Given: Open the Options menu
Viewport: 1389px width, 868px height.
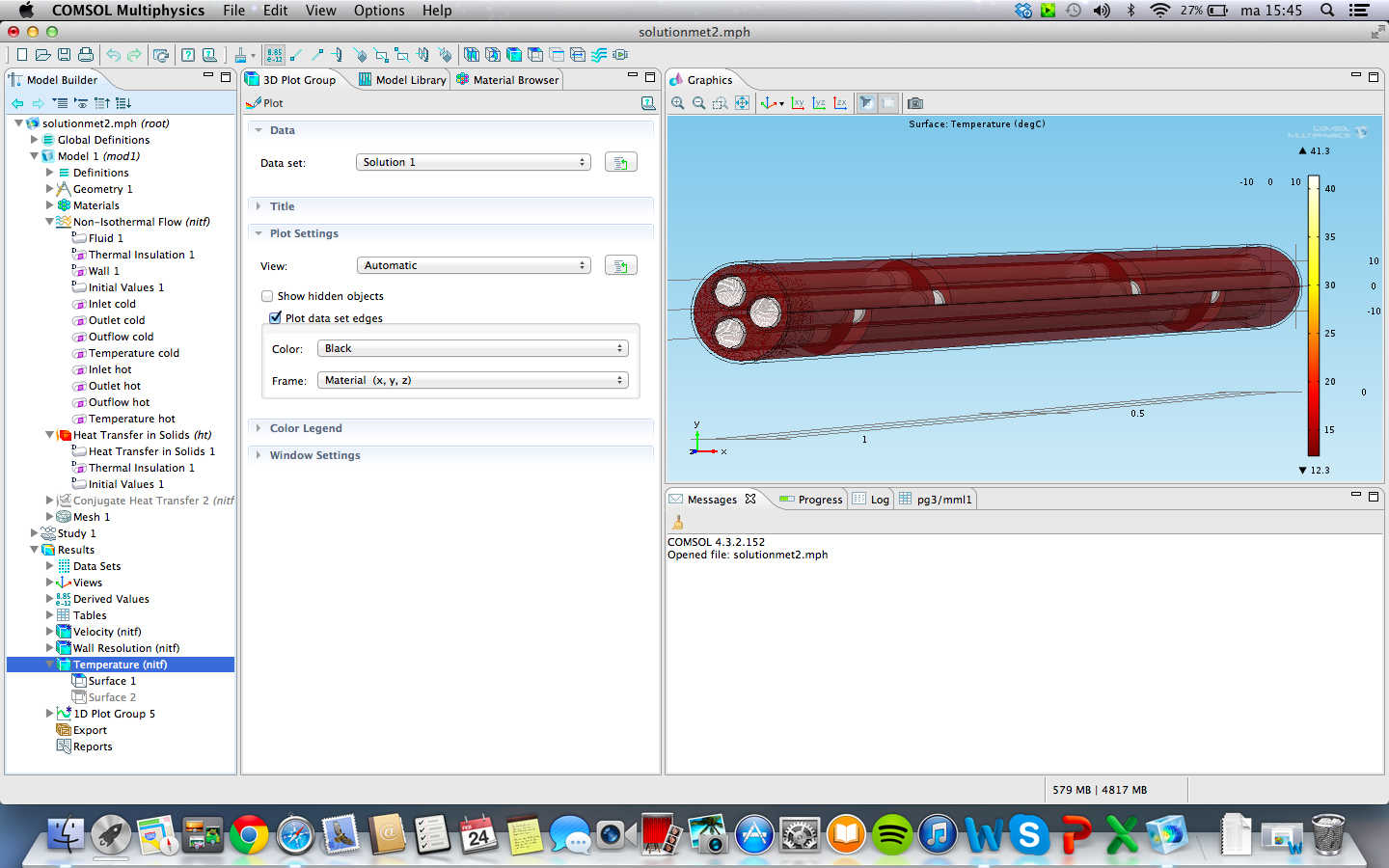Looking at the screenshot, I should pos(379,11).
